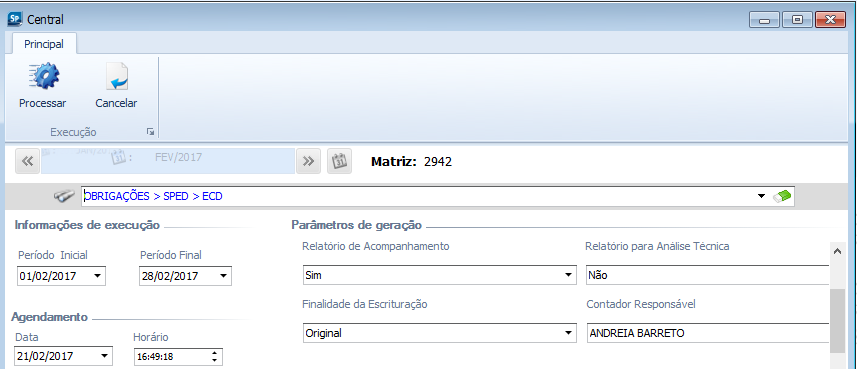Open the Período Final date dropdown

[x=223, y=276]
